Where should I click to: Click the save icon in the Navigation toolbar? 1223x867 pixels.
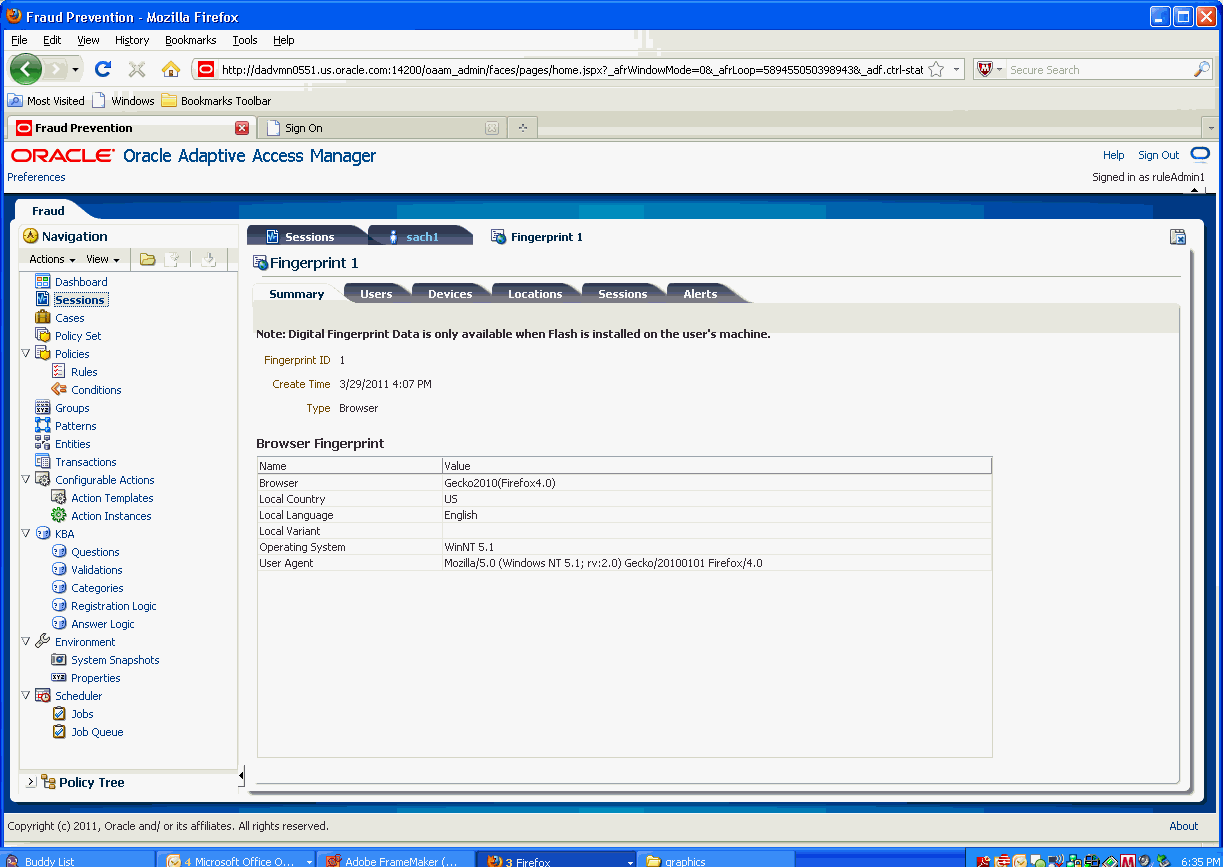coord(210,259)
